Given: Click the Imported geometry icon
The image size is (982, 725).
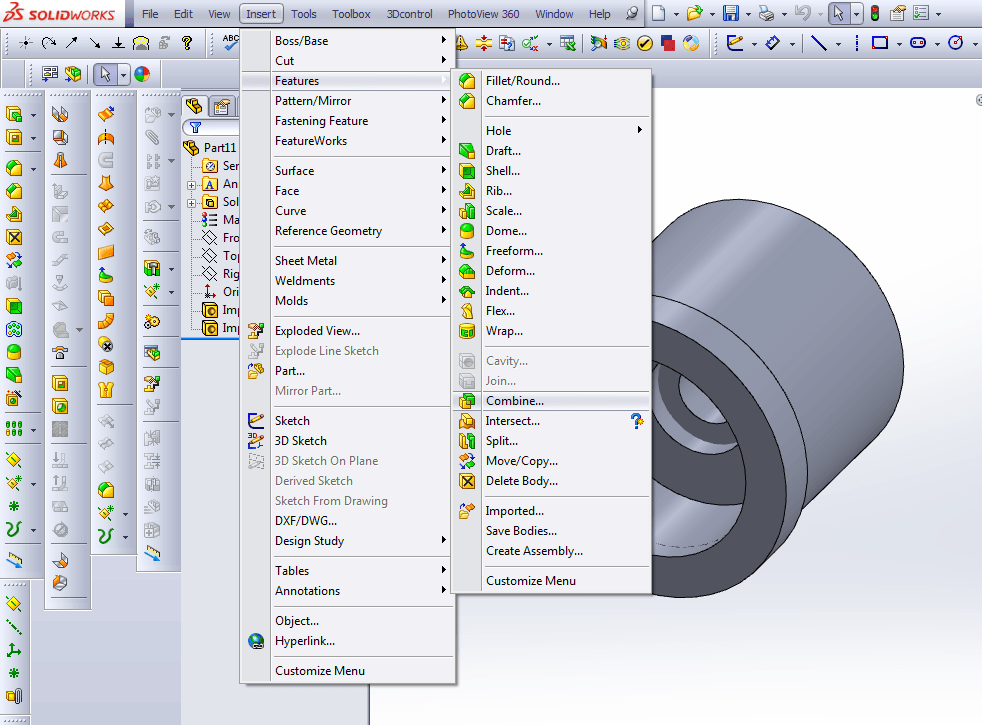Looking at the screenshot, I should 467,511.
